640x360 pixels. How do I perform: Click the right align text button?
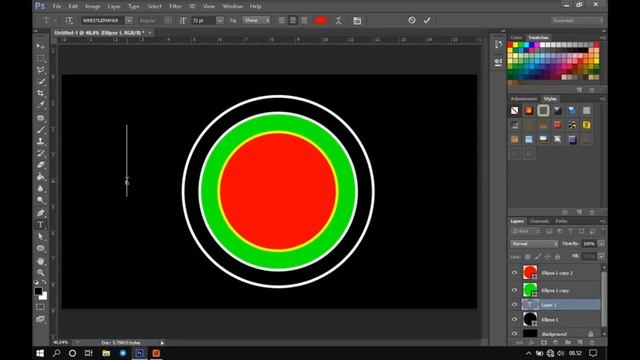tap(304, 20)
